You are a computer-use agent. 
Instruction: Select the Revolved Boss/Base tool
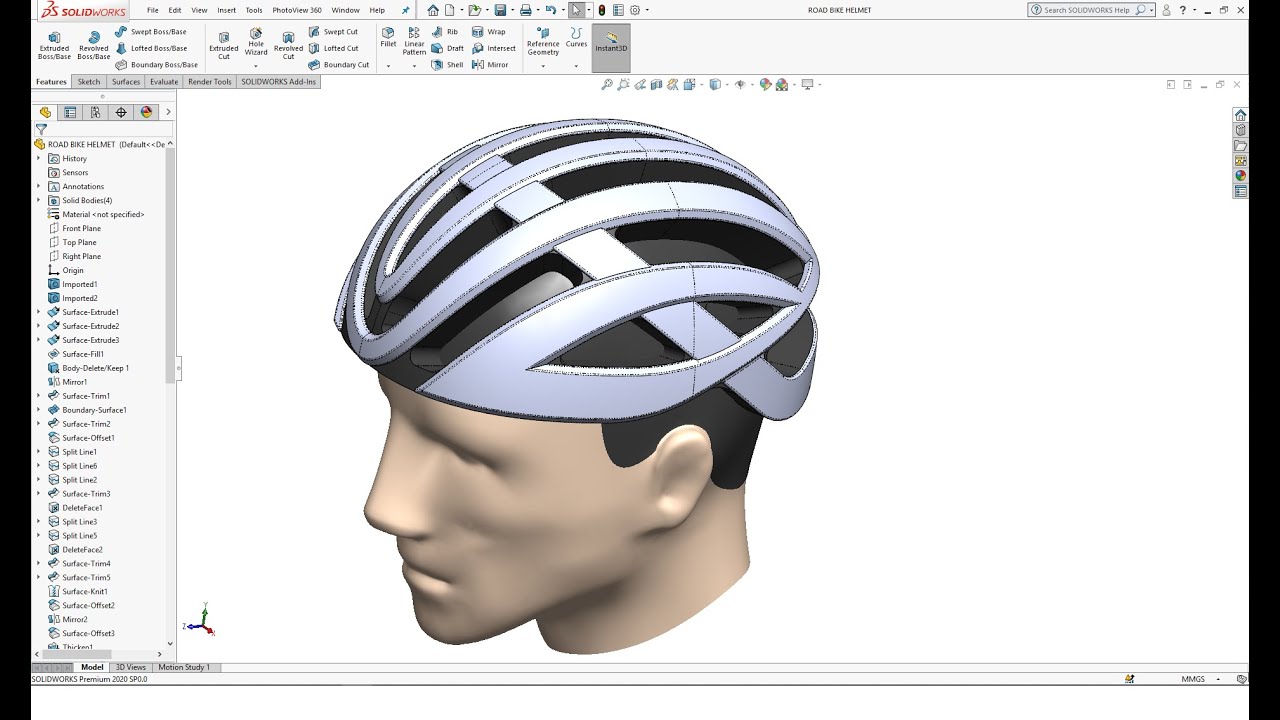[94, 46]
